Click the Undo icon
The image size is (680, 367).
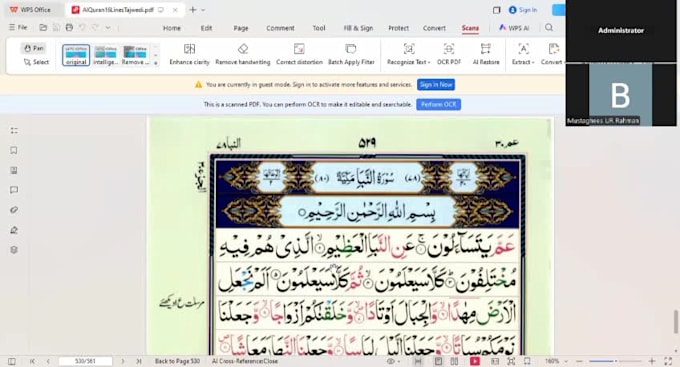click(x=82, y=27)
